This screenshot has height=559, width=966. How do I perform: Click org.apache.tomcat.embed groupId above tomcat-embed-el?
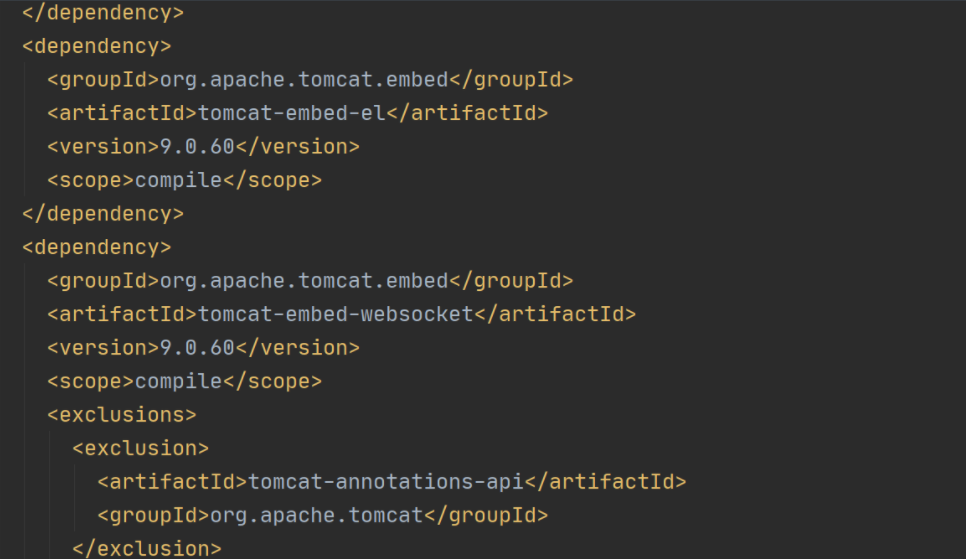pos(304,80)
